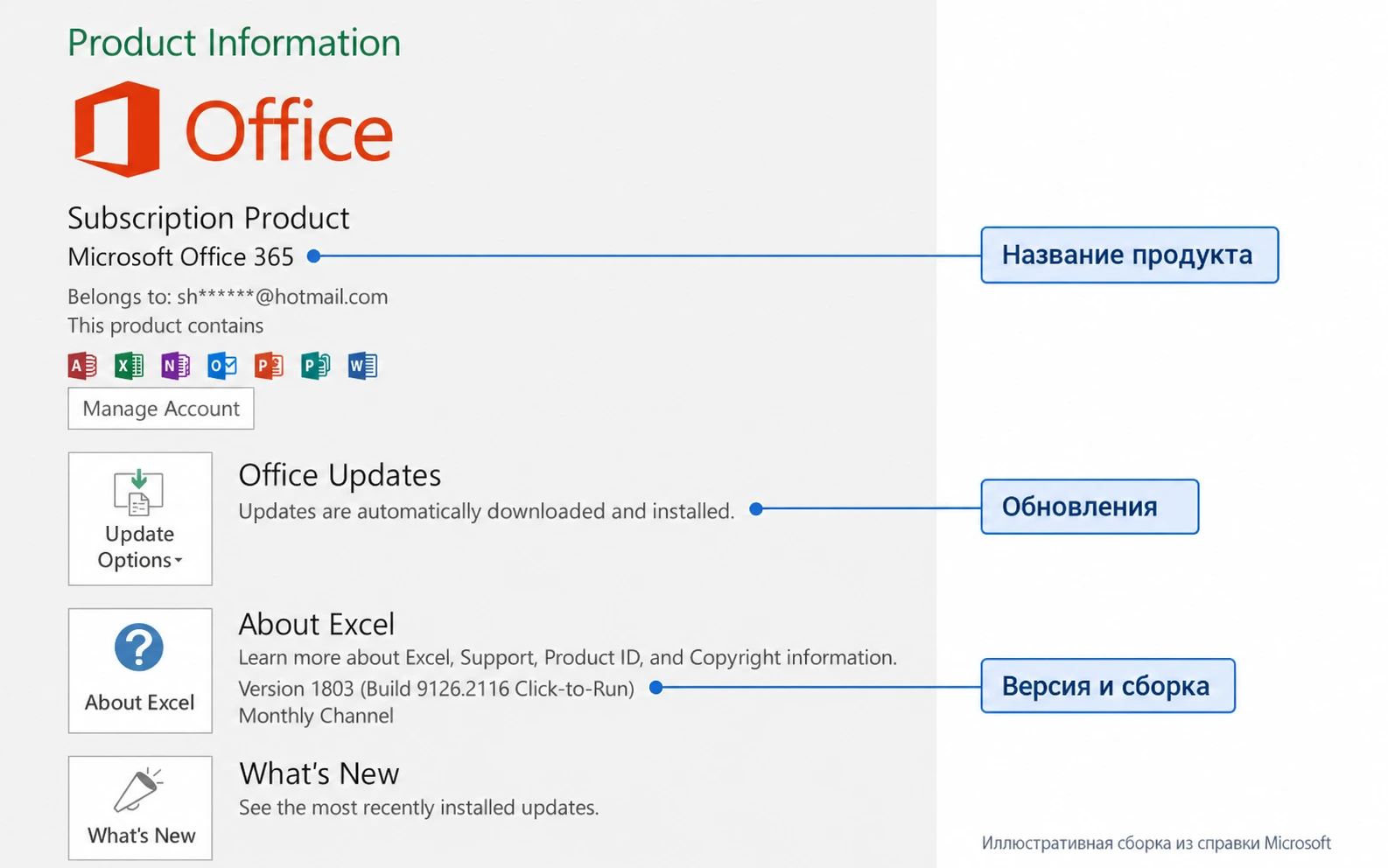Click the Belongs to hotmail.com account line

tap(228, 297)
